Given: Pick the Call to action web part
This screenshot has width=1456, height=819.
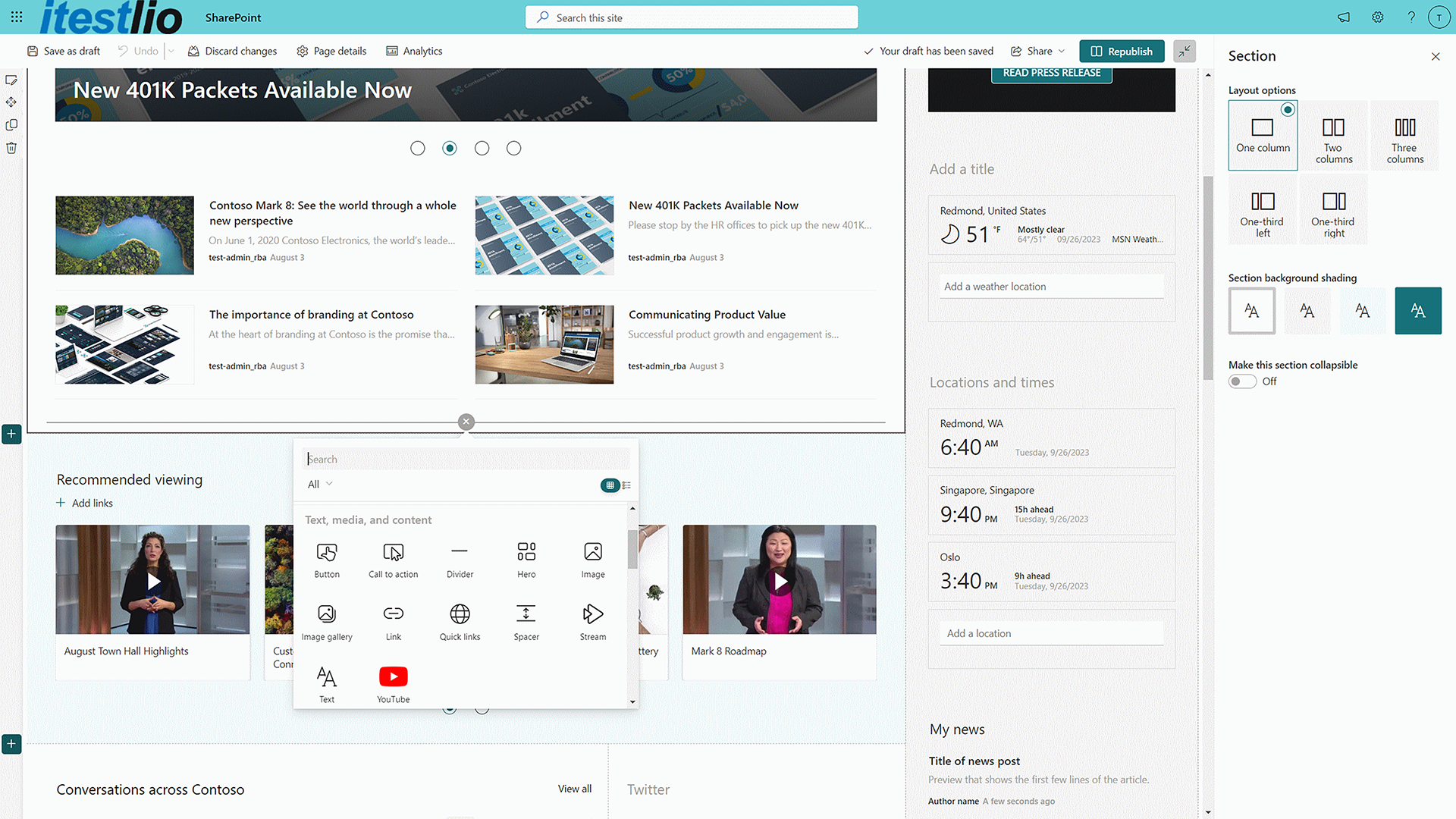Looking at the screenshot, I should [x=393, y=559].
